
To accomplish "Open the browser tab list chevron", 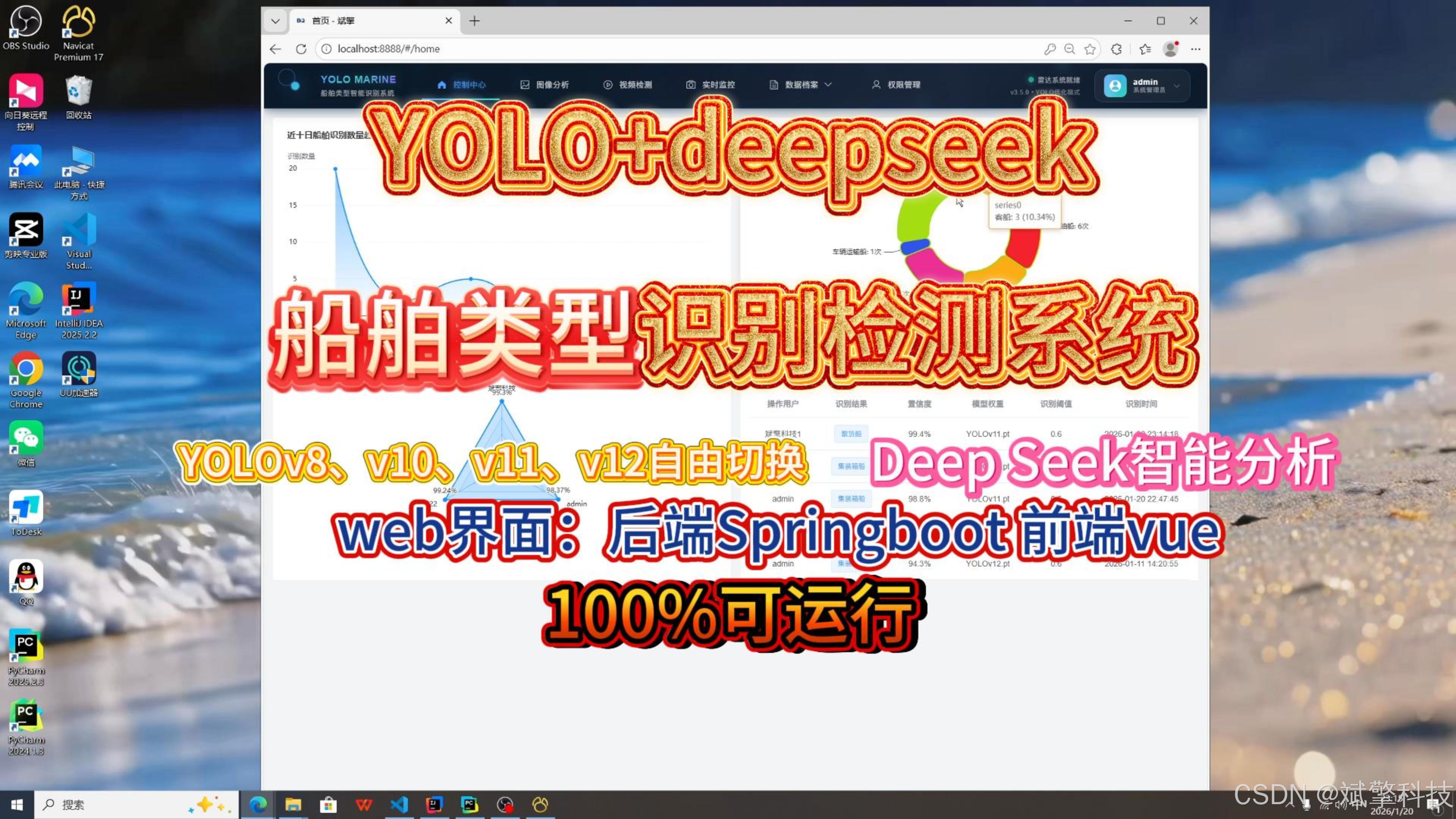I will click(x=275, y=21).
